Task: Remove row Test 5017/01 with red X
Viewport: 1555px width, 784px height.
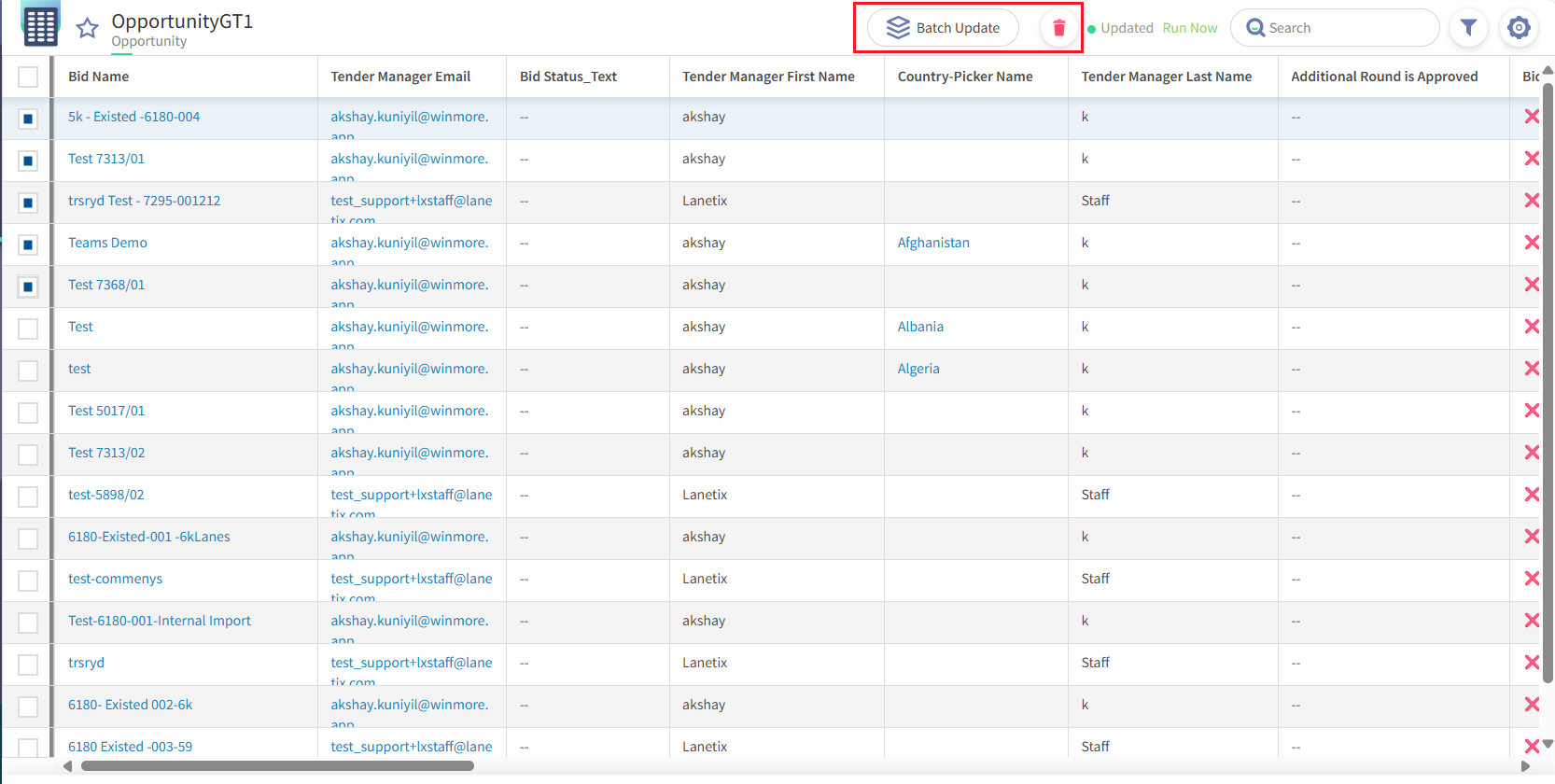Action: click(x=1532, y=411)
